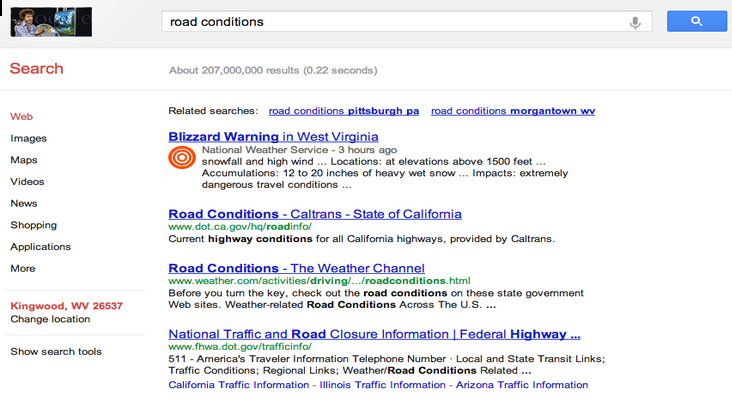The height and width of the screenshot is (399, 732).
Task: Open the Google doodle logo image
Action: click(51, 22)
